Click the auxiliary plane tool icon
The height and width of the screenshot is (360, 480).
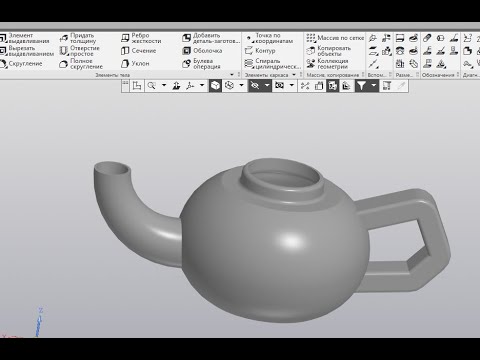point(373,51)
